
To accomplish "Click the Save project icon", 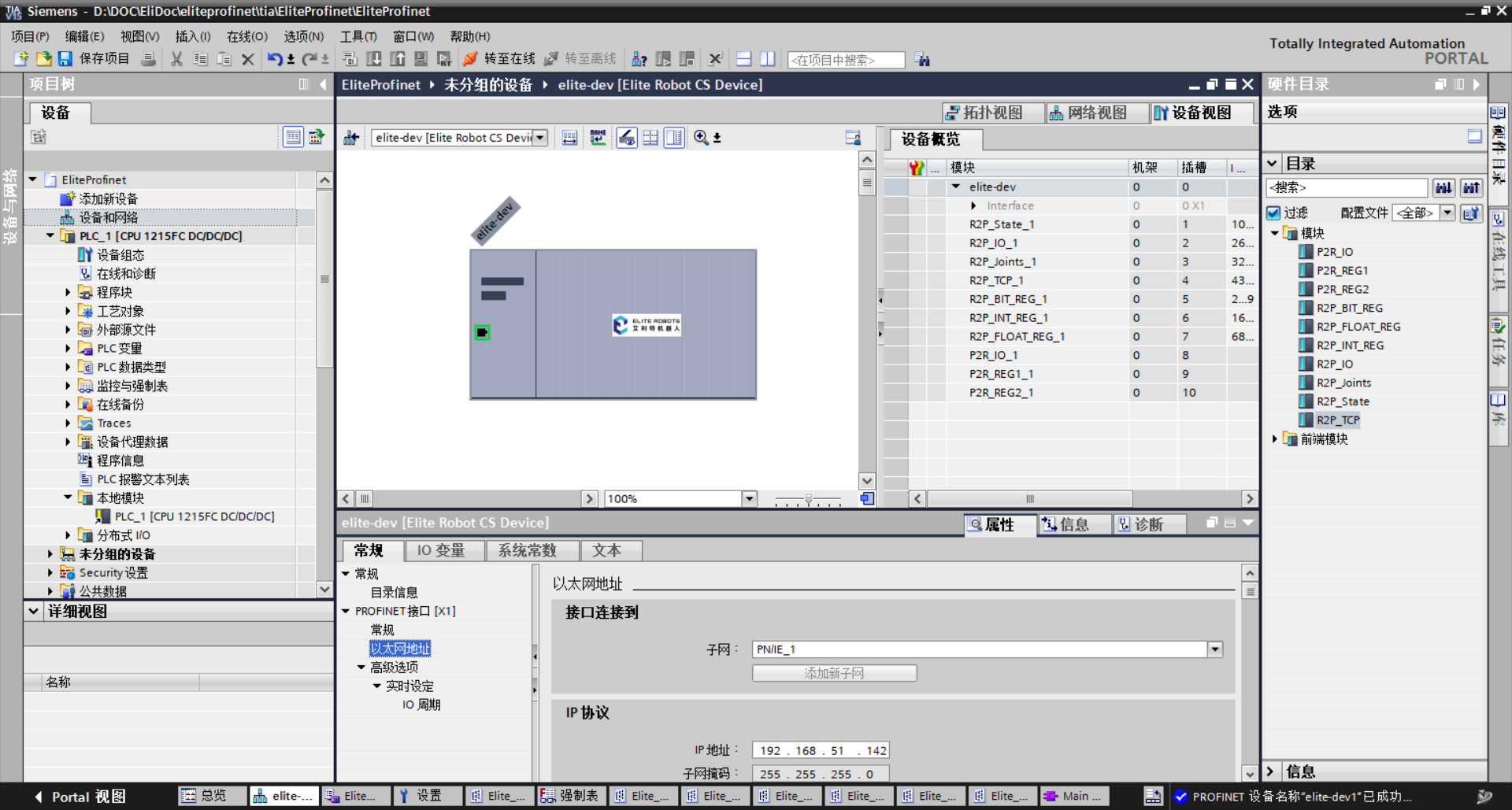I will (x=65, y=59).
